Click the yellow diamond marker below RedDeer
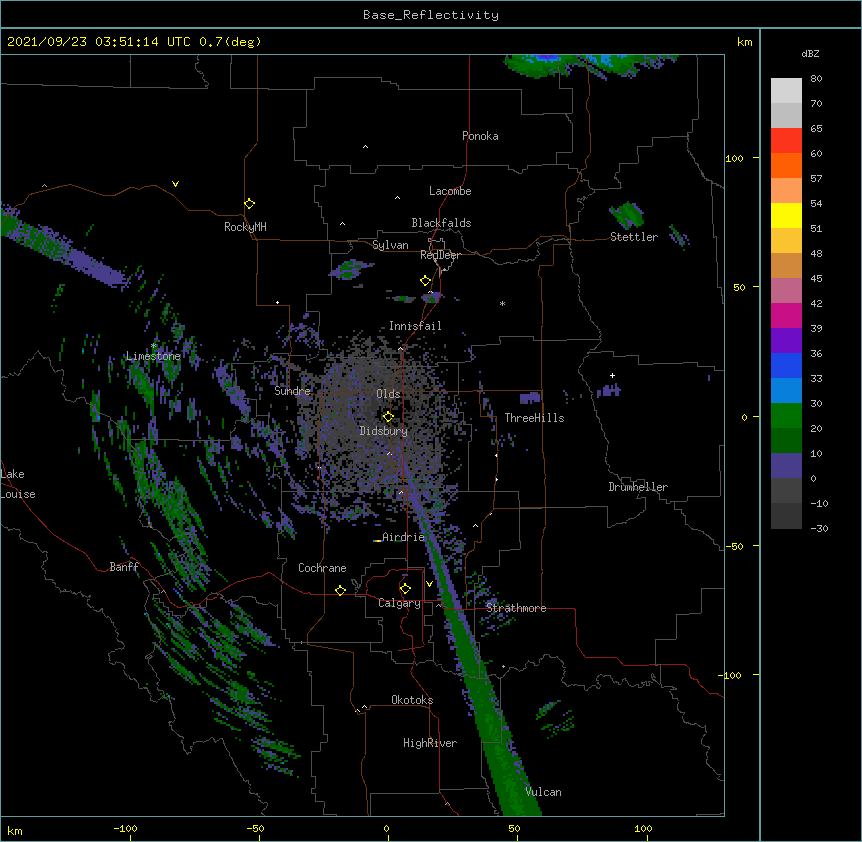 click(426, 281)
